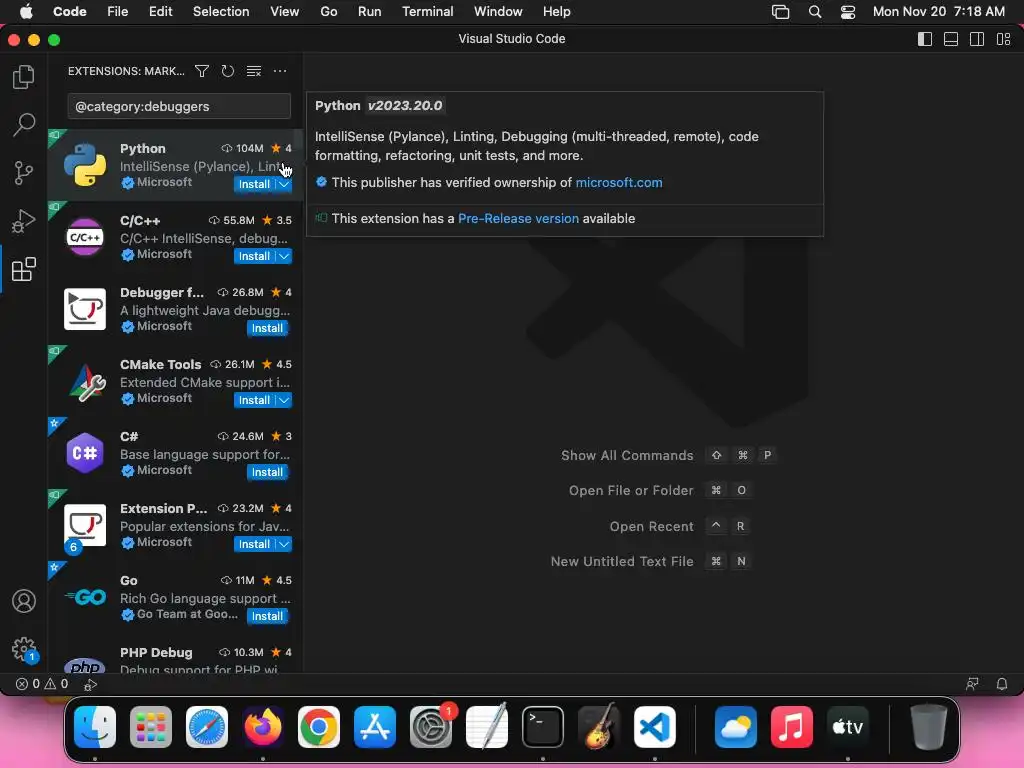Install the Python extension
Image resolution: width=1024 pixels, height=768 pixels.
click(254, 184)
